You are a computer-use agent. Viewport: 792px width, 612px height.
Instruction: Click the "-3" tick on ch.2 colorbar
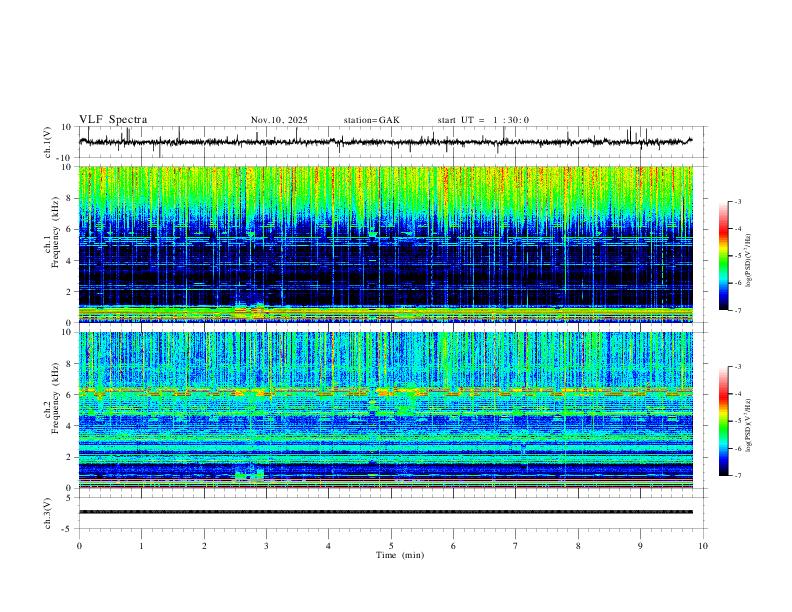tap(737, 367)
